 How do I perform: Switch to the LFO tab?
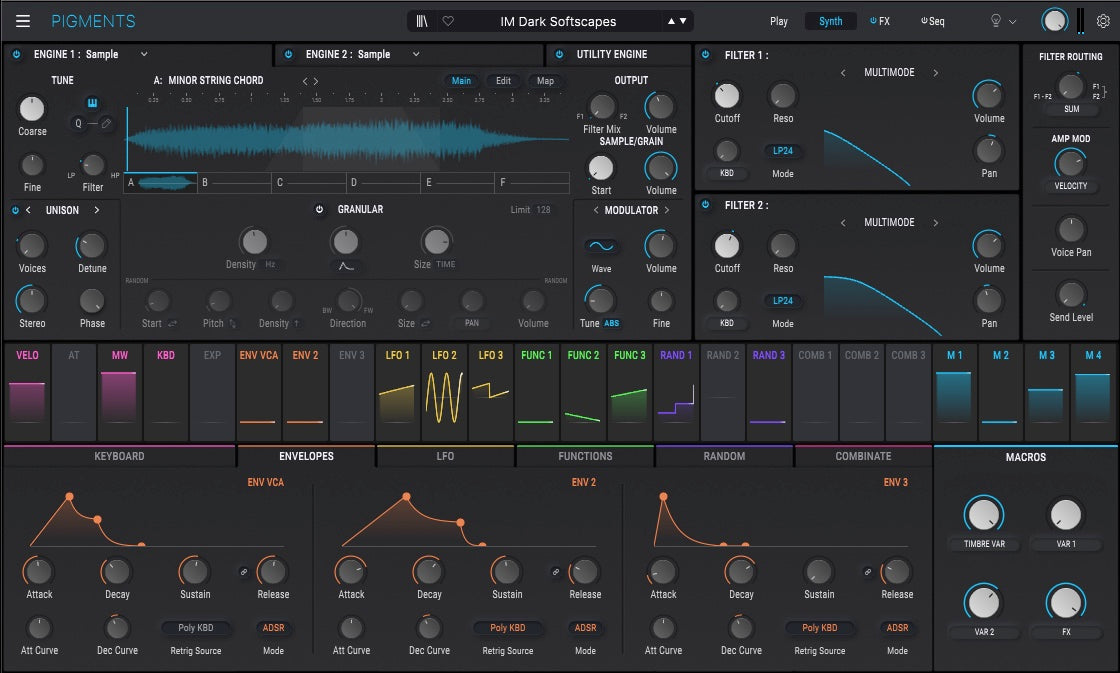pyautogui.click(x=445, y=456)
